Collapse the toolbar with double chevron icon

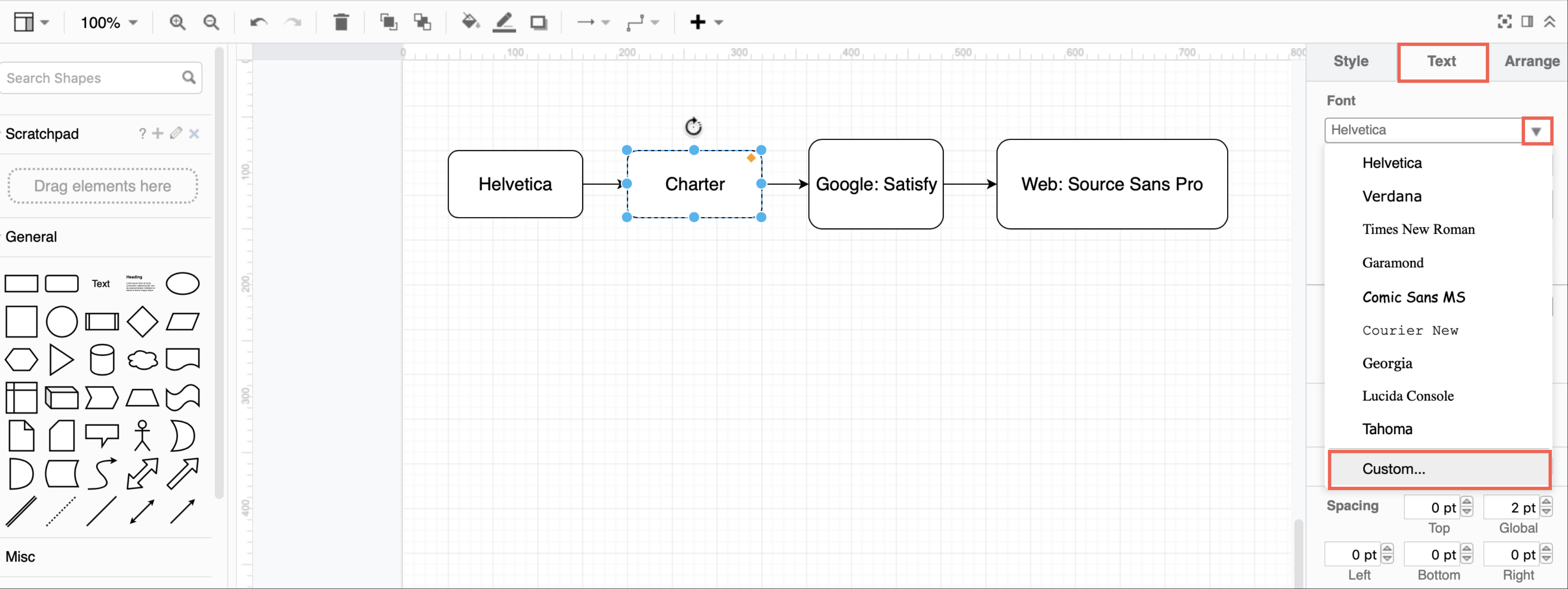(1550, 22)
